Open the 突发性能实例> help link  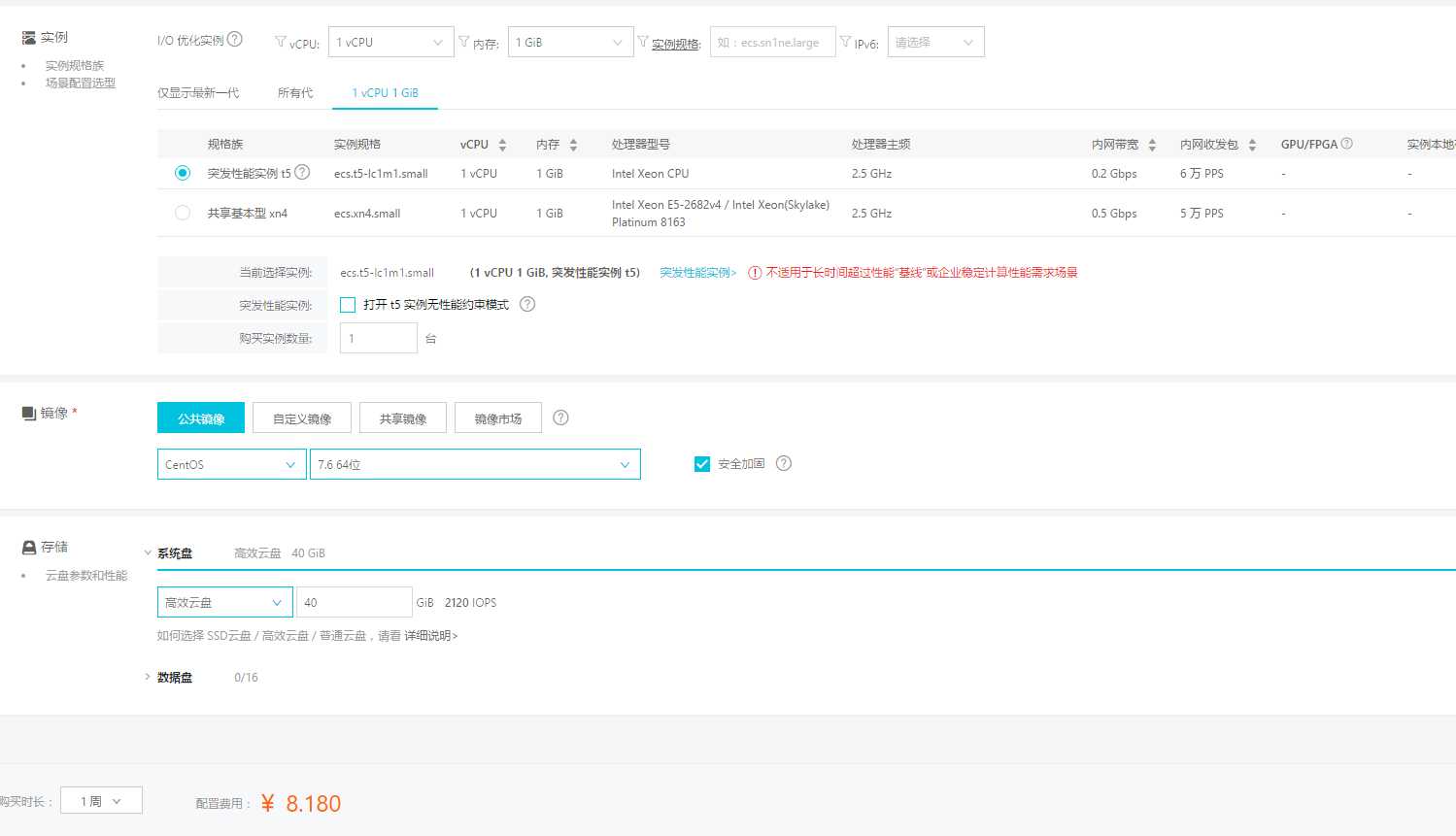point(698,273)
